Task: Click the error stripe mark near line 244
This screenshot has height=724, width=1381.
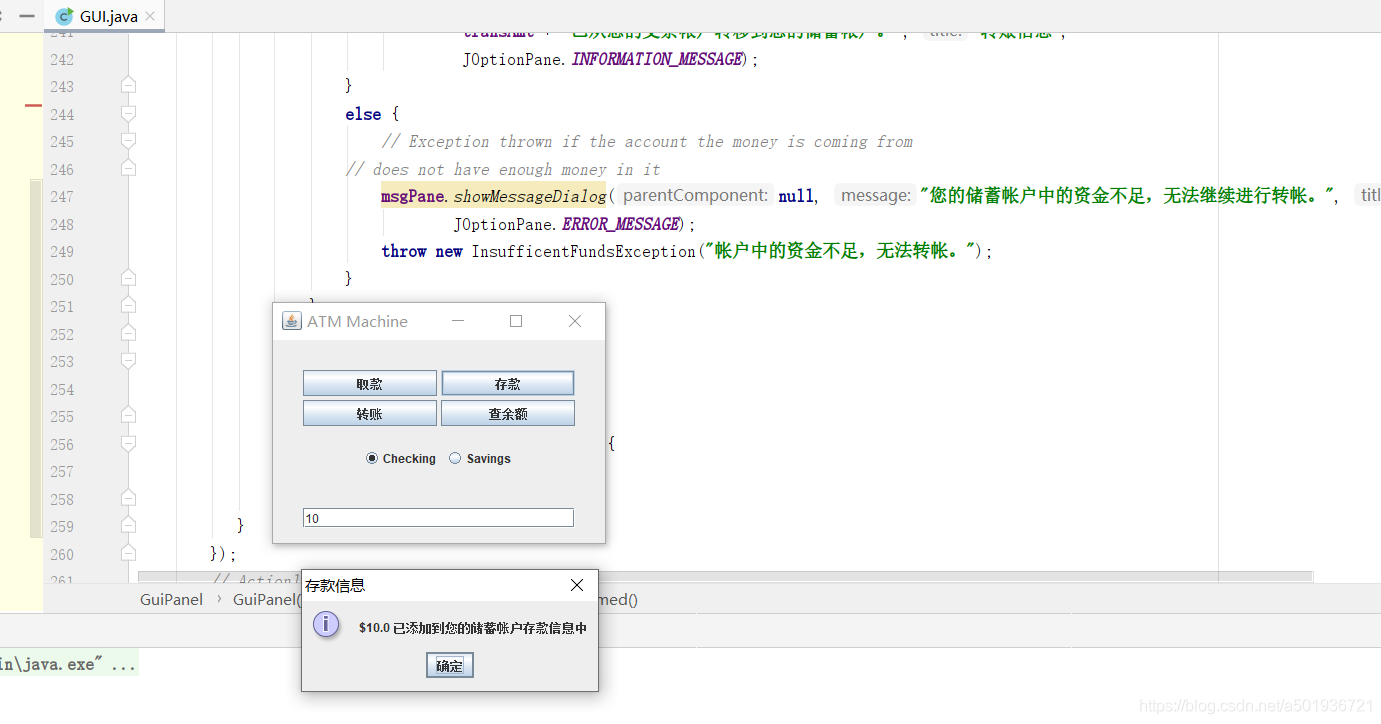Action: 33,104
